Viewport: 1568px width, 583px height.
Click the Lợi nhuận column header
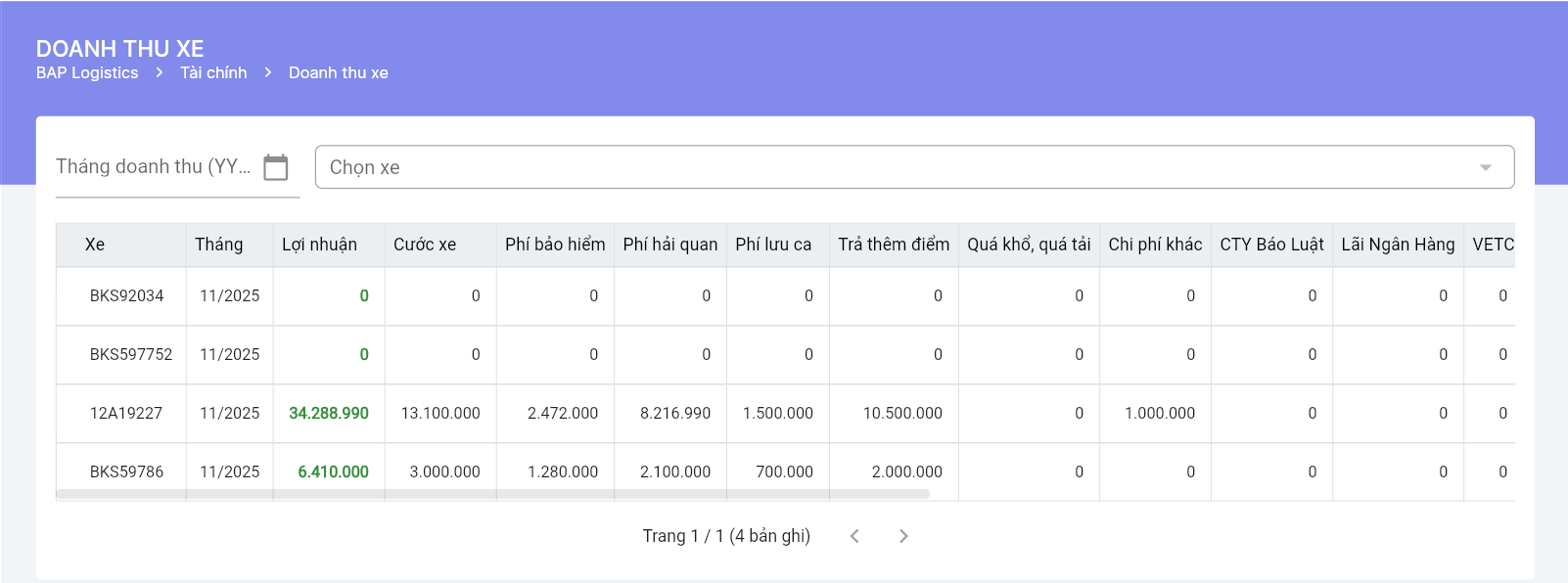coord(319,245)
